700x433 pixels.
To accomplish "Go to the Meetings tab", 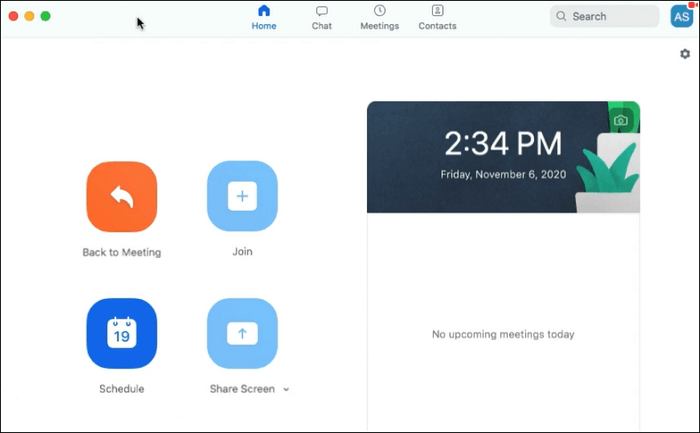I will tap(379, 17).
